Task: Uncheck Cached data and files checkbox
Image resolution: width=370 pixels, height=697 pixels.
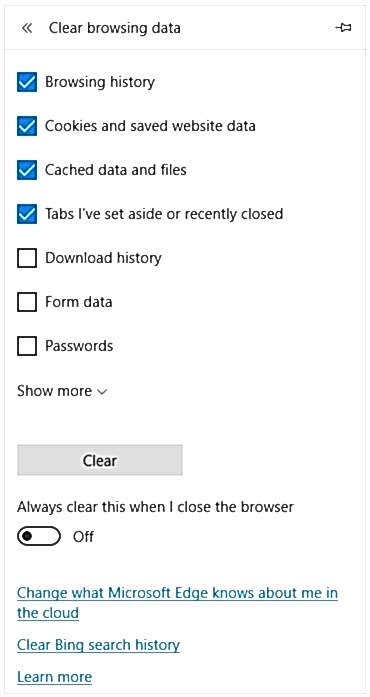Action: pos(27,170)
